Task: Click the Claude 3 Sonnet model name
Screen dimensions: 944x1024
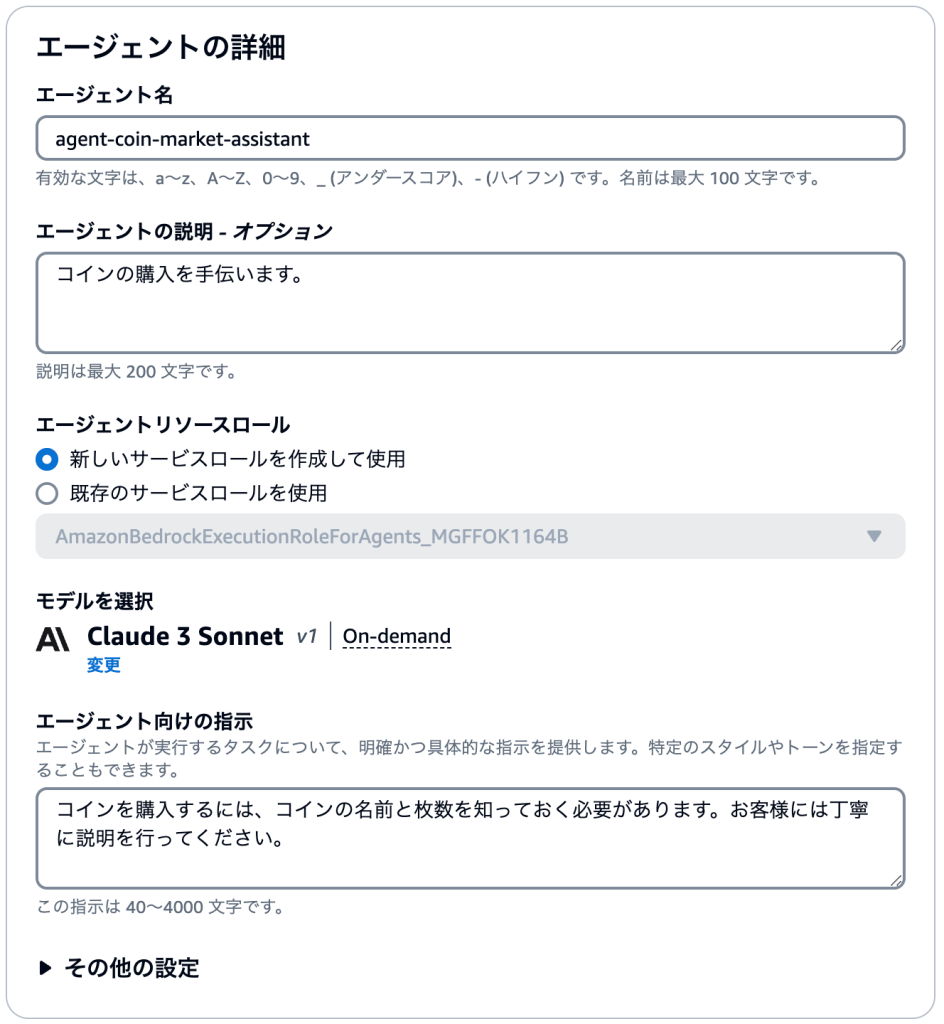Action: [x=185, y=636]
